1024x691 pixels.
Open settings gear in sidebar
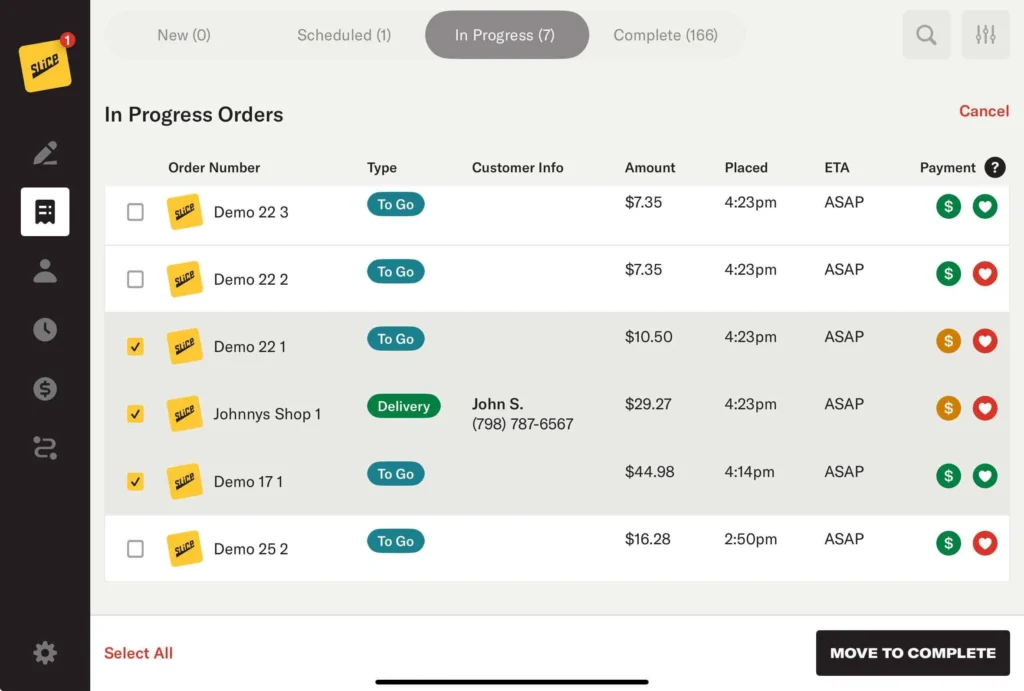click(x=45, y=653)
